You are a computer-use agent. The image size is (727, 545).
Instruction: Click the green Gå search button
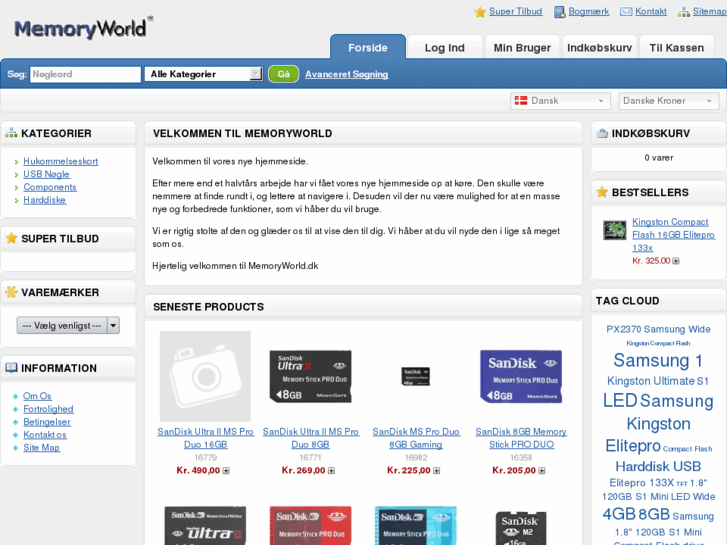[283, 74]
